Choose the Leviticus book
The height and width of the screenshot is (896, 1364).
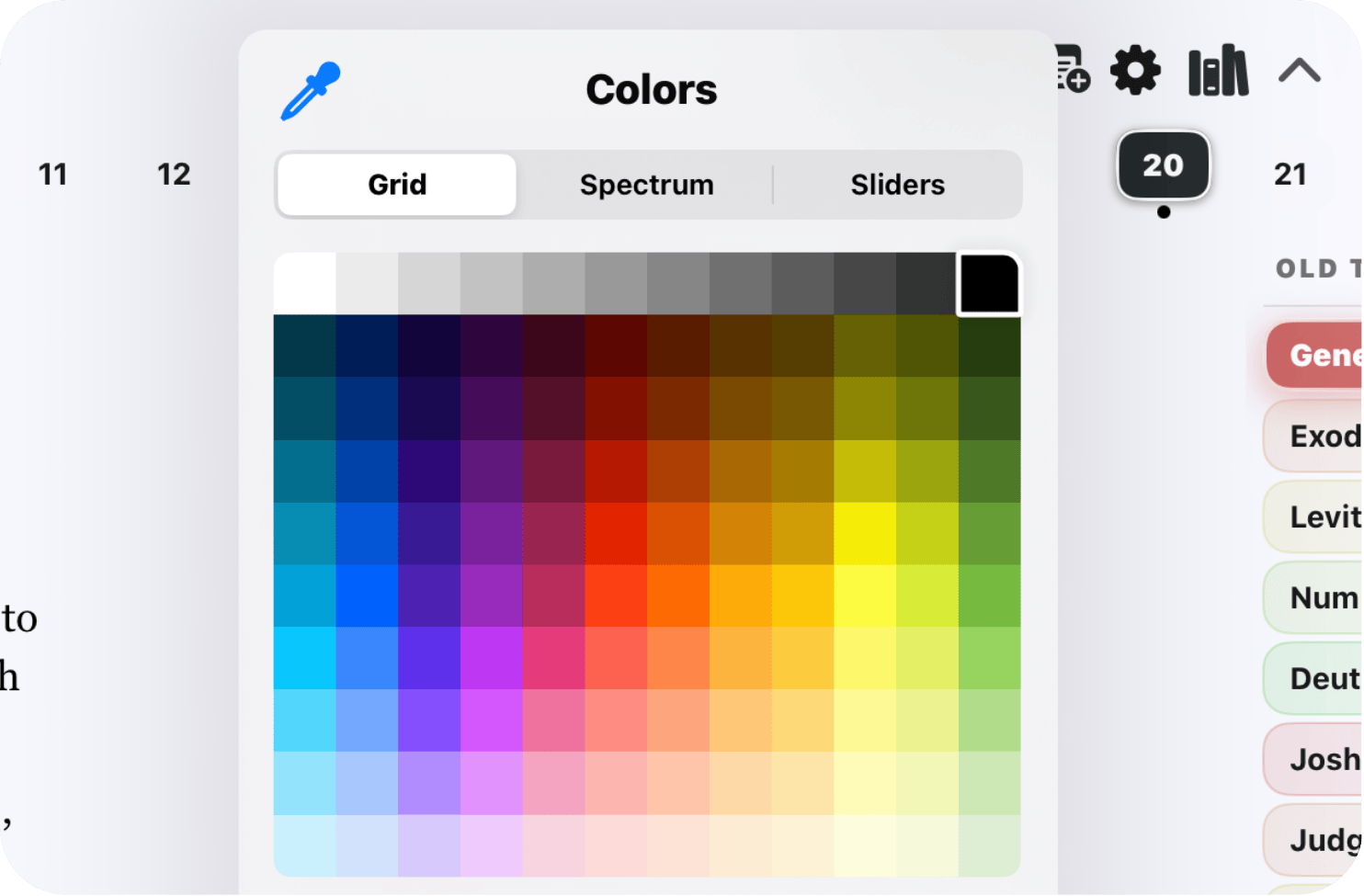tap(1319, 516)
